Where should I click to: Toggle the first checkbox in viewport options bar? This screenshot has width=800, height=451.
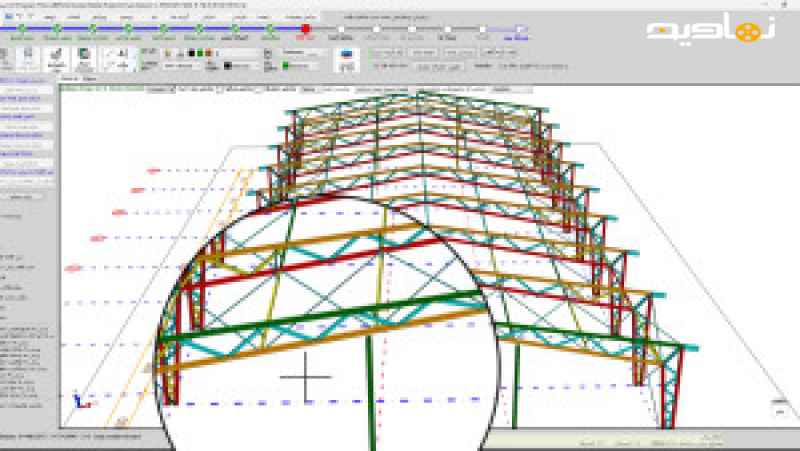180,89
